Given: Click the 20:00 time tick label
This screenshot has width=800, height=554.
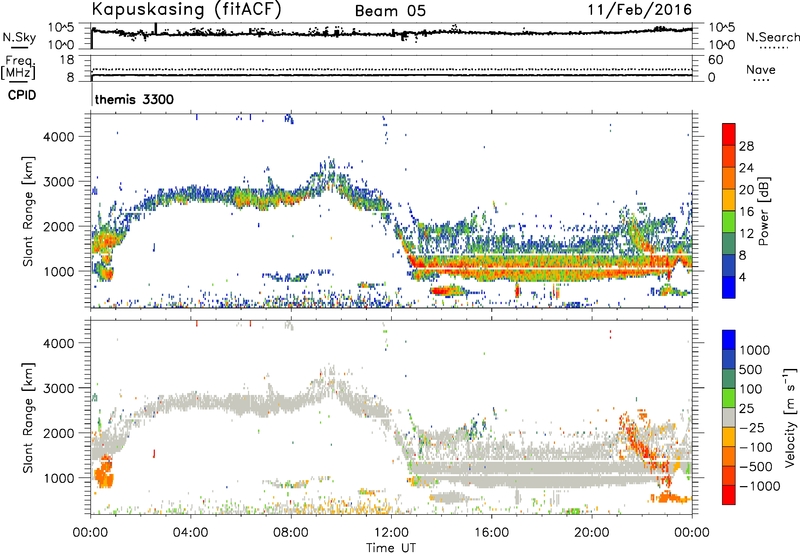Looking at the screenshot, I should 591,533.
